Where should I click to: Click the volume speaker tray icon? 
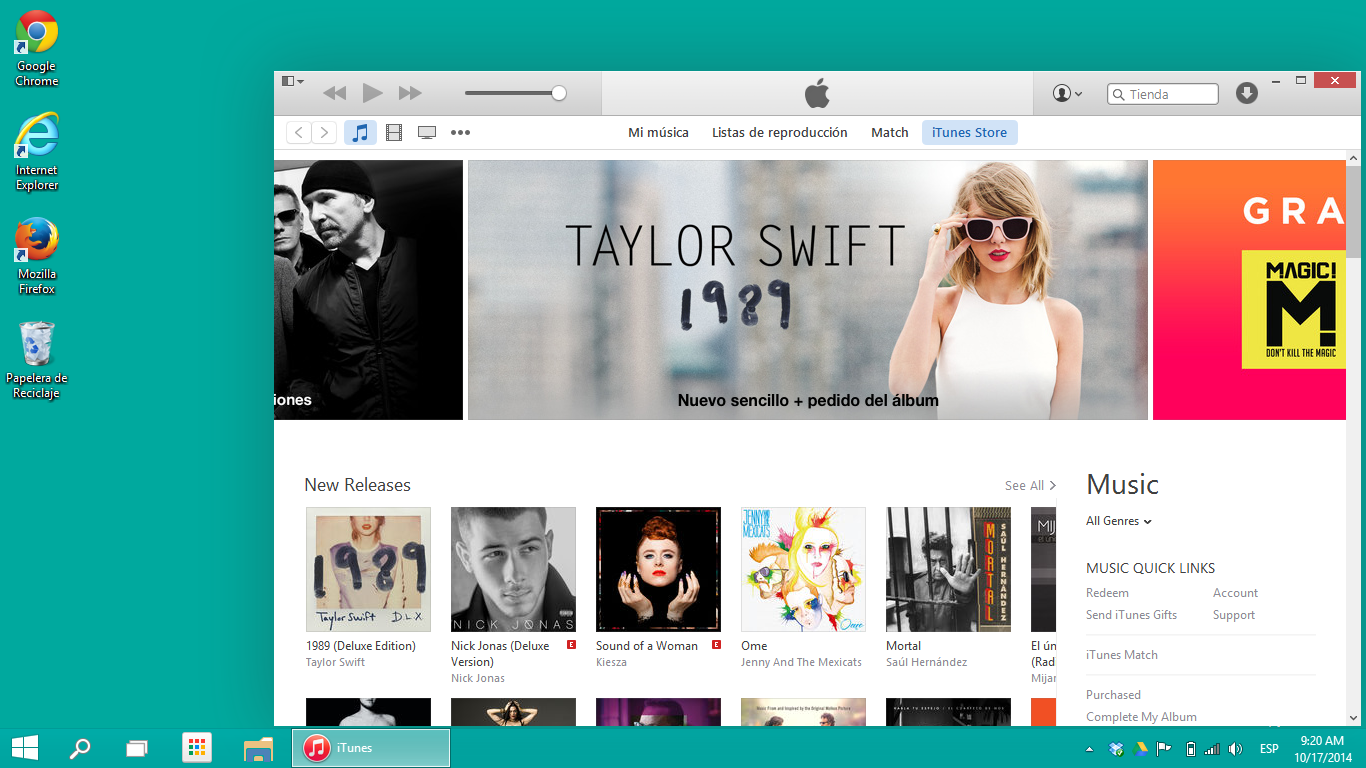[x=1236, y=749]
